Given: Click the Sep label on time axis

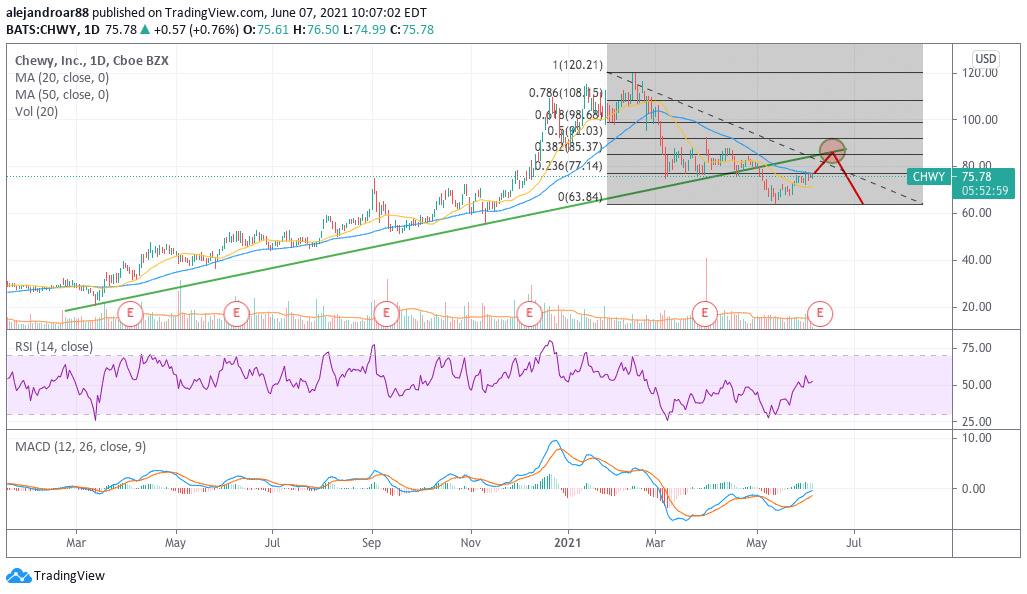Looking at the screenshot, I should [x=371, y=543].
